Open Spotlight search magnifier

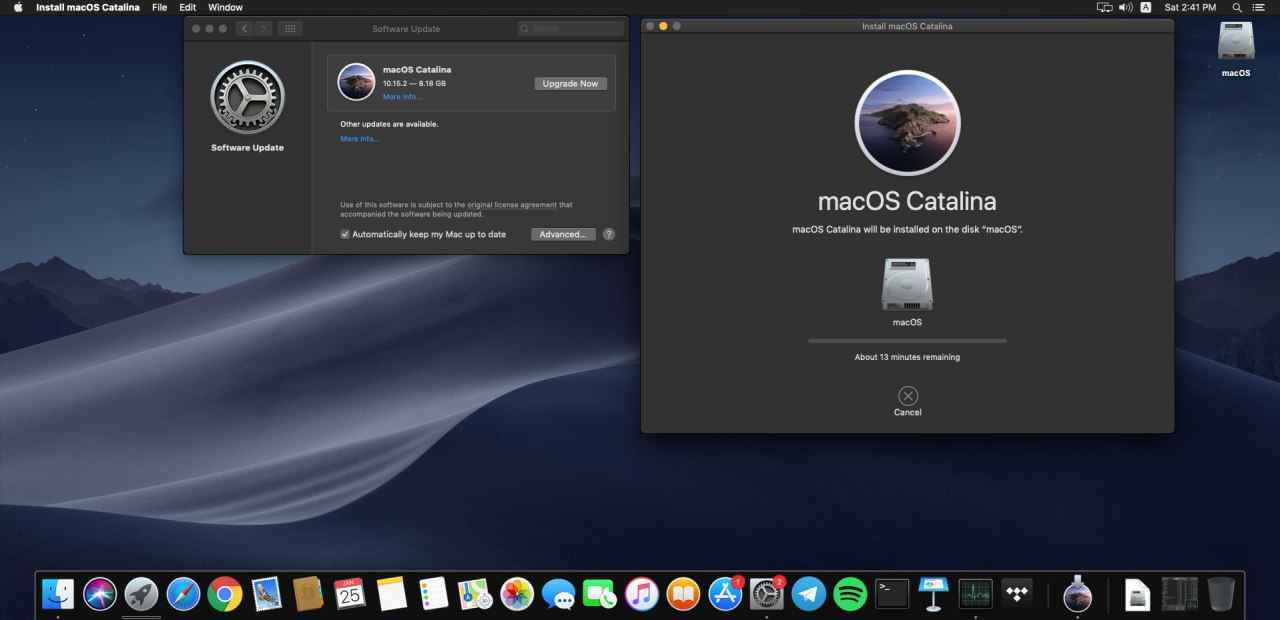coord(1237,7)
